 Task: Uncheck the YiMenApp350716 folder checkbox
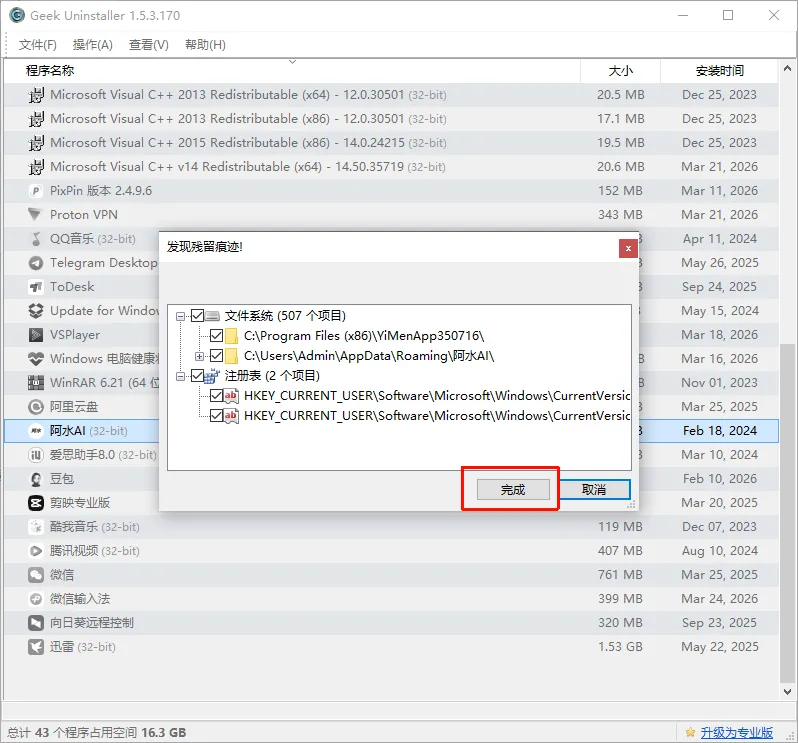coord(216,335)
